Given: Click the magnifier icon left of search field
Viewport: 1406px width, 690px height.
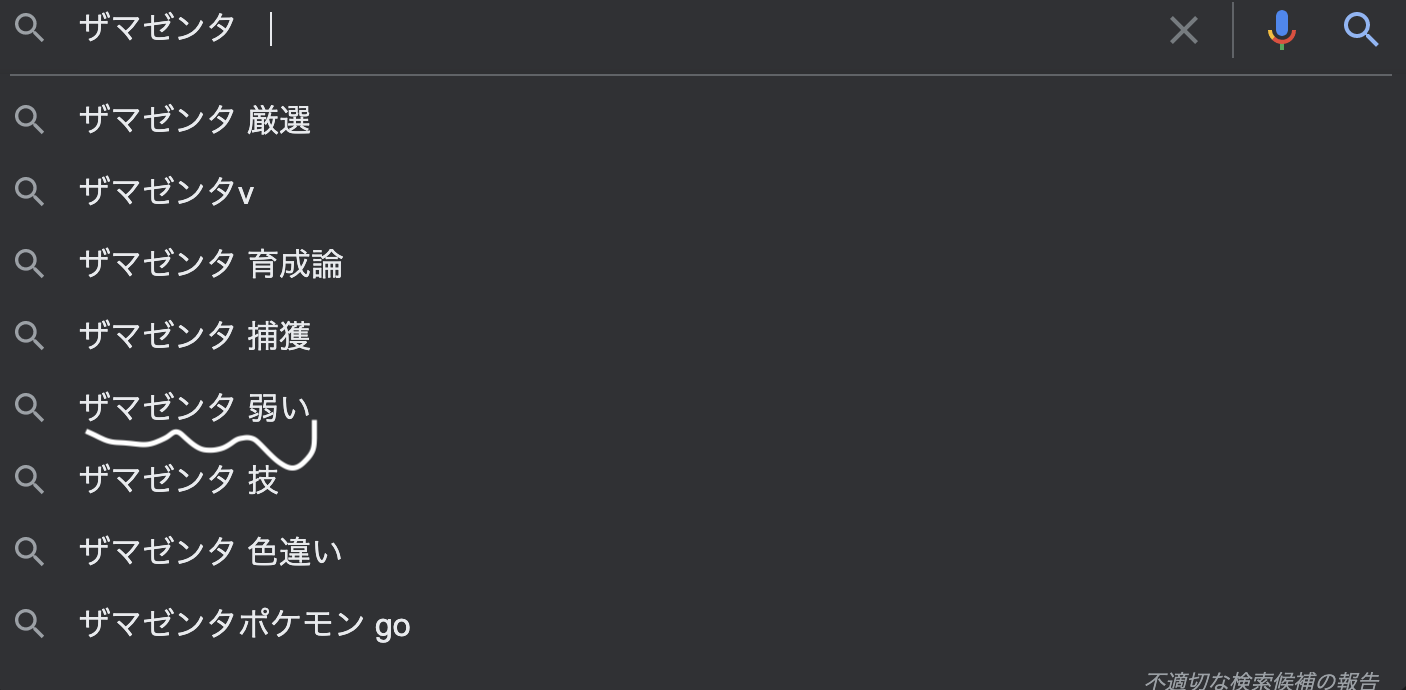Looking at the screenshot, I should click(x=30, y=29).
